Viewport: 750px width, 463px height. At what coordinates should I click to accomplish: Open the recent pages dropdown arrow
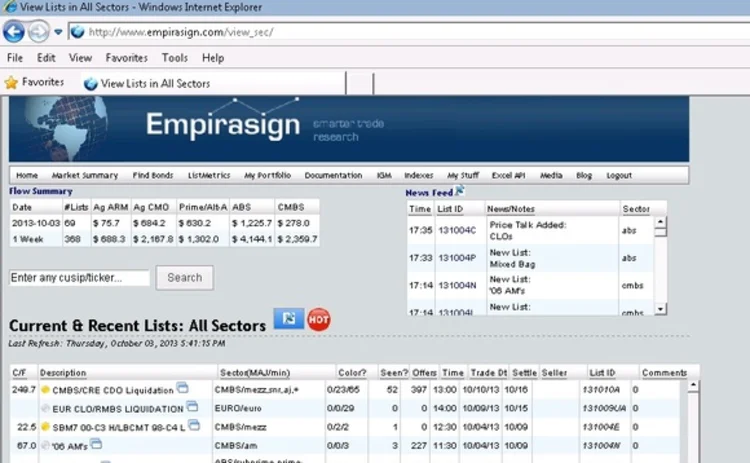(x=58, y=32)
